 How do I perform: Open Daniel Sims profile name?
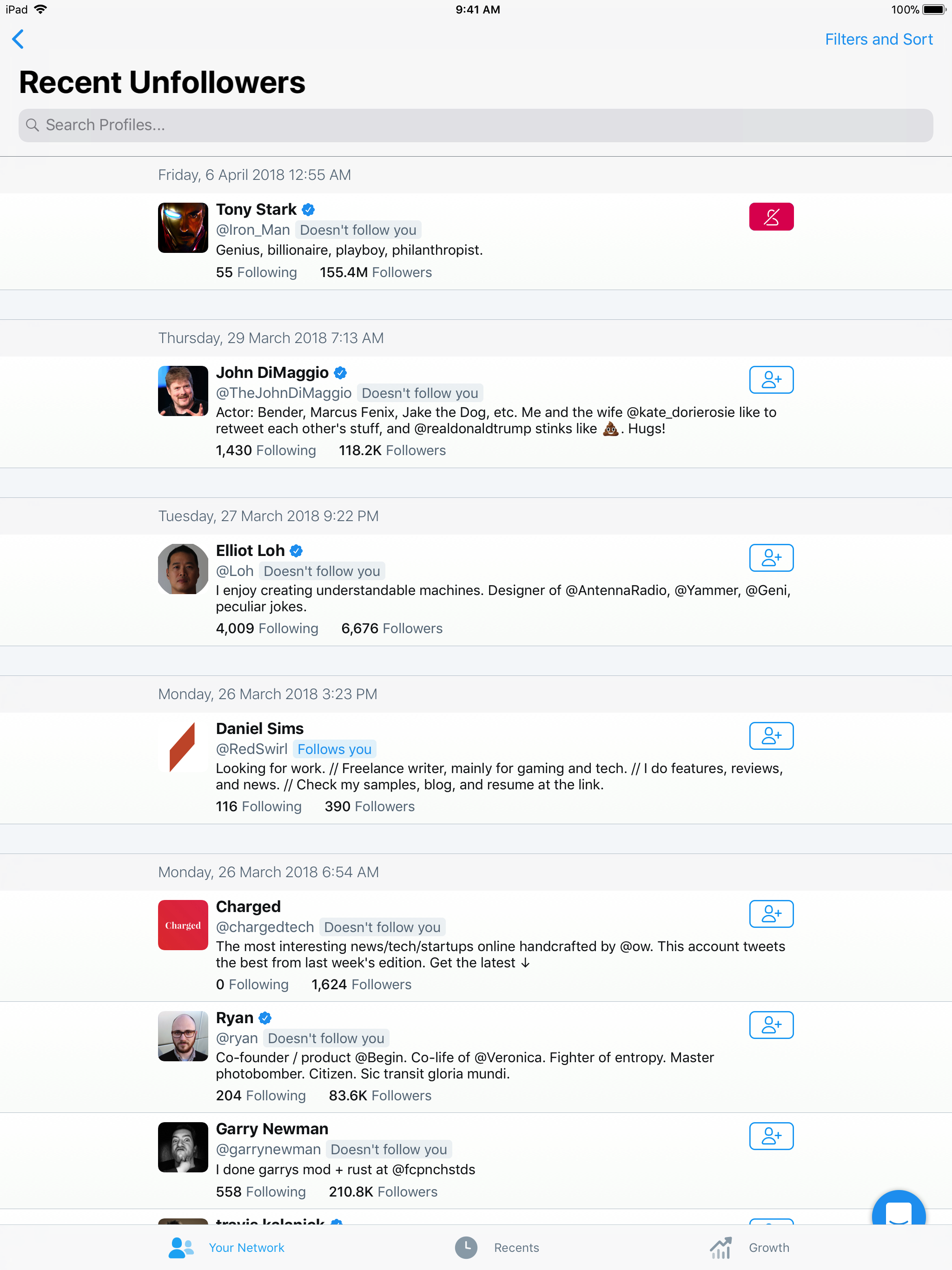click(259, 728)
